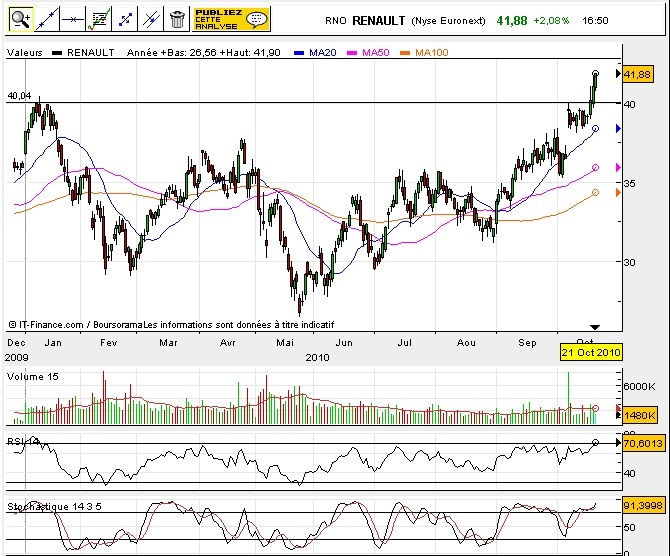This screenshot has width=670, height=556.
Task: Click the Volume 15 panel label
Action: [x=33, y=377]
